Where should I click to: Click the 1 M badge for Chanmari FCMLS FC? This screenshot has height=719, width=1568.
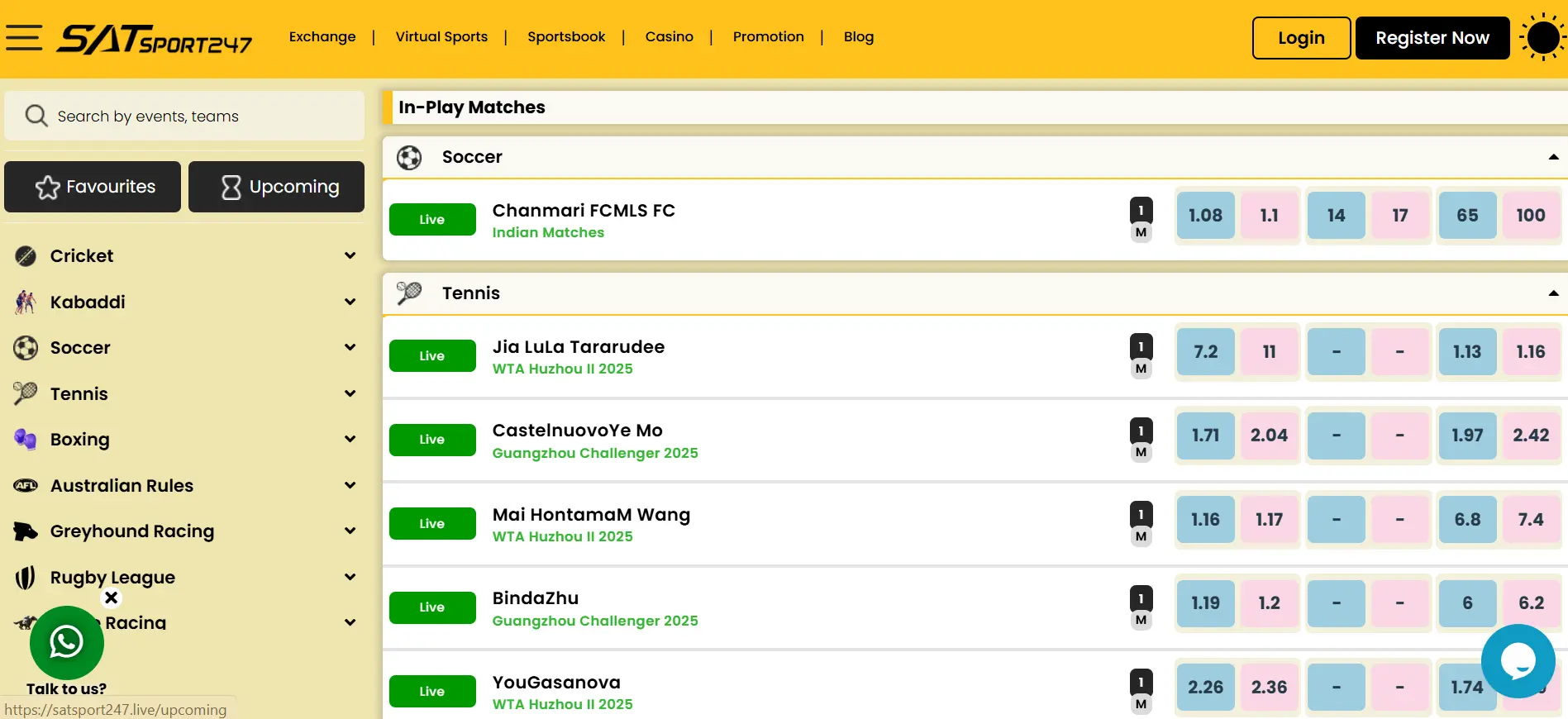[x=1141, y=221]
